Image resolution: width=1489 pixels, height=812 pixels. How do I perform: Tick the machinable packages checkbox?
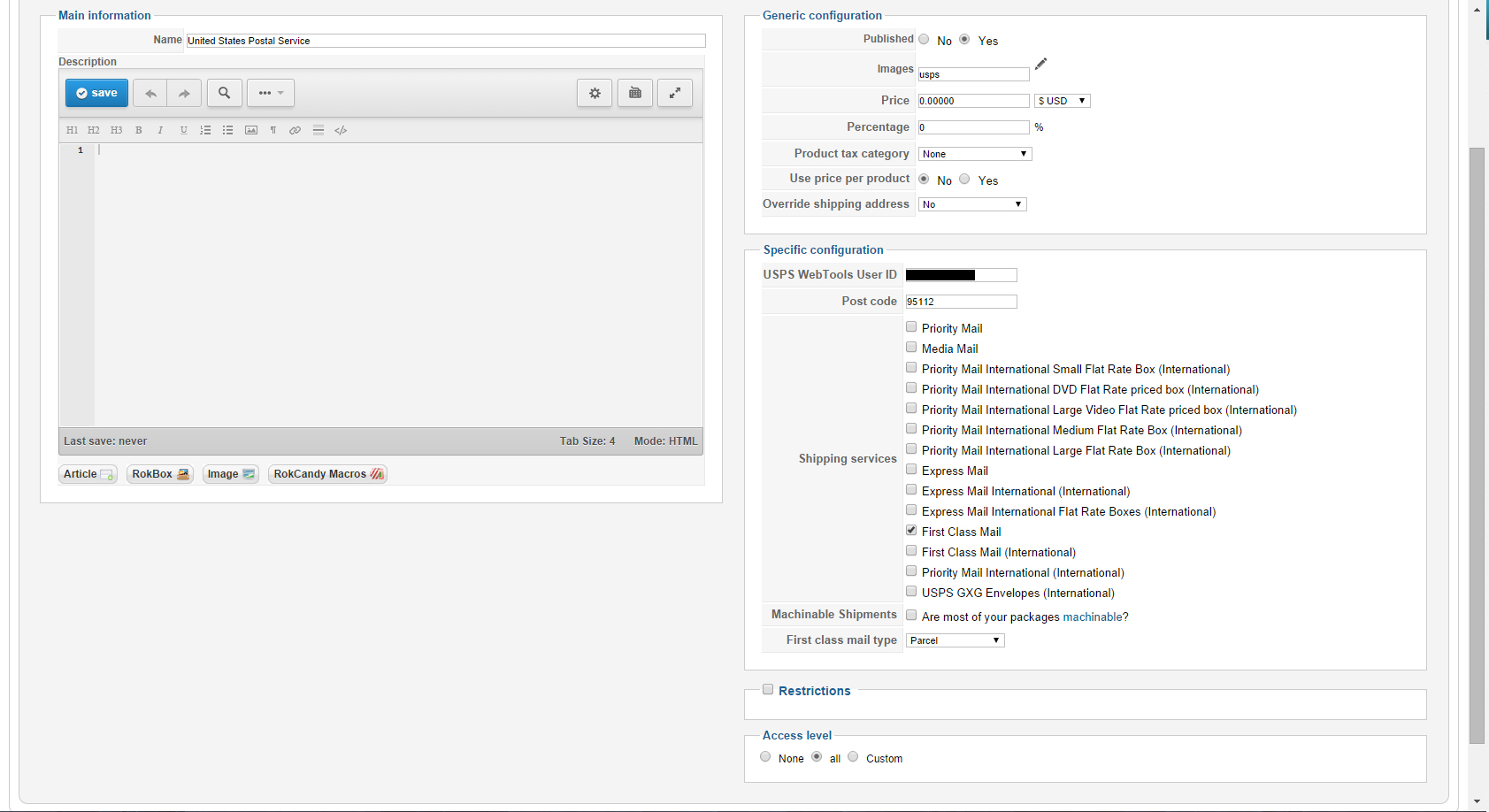pos(911,615)
